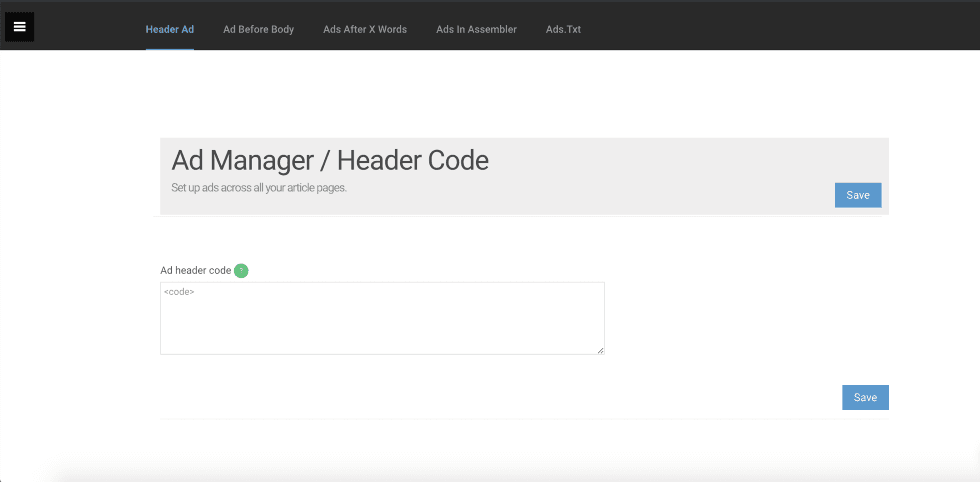The width and height of the screenshot is (980, 482).
Task: Click empty space in dark navigation bar
Action: [780, 27]
